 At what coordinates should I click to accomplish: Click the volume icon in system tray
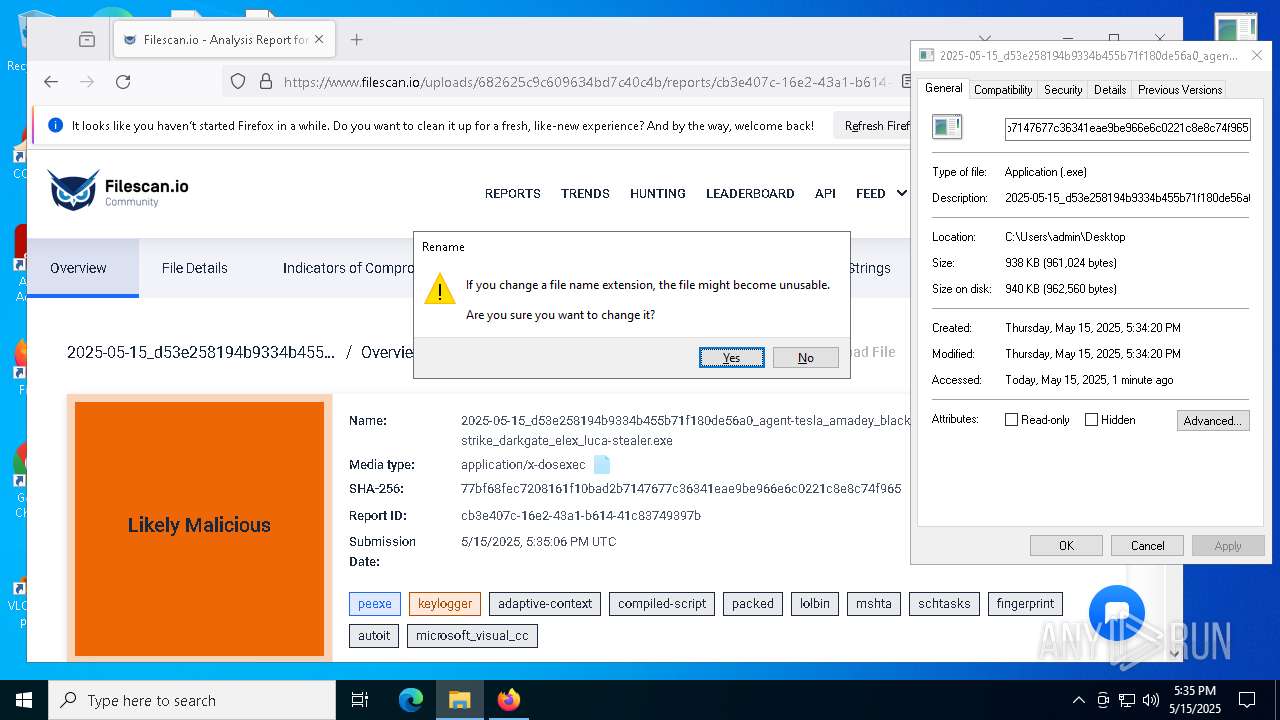pos(1151,700)
